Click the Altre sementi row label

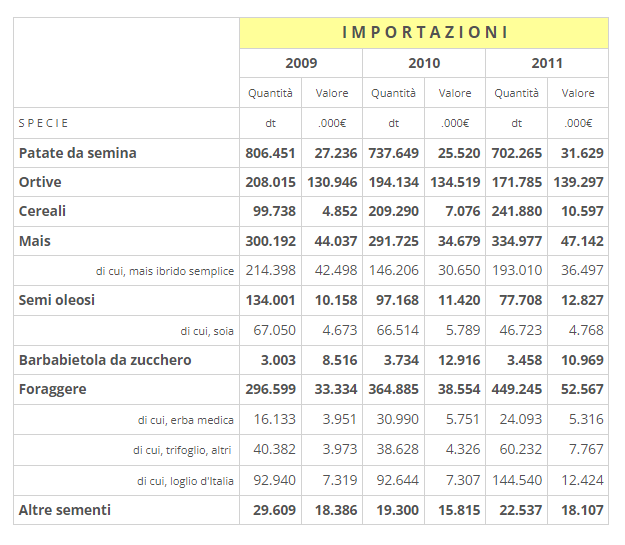65,510
